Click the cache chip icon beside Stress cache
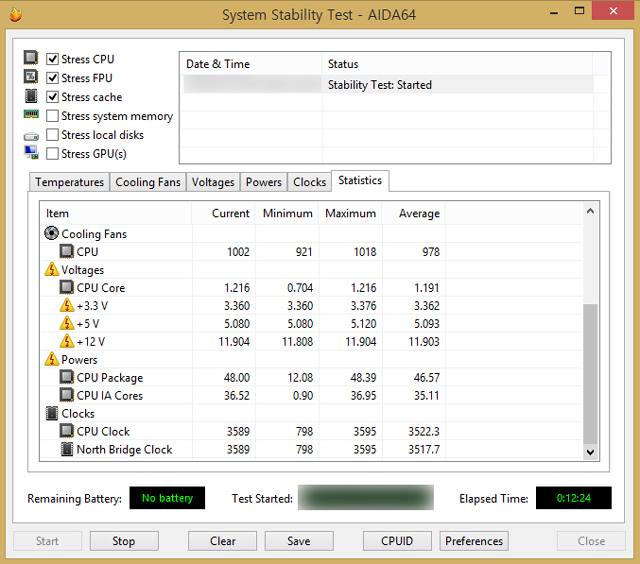Viewport: 640px width, 564px height. (31, 96)
